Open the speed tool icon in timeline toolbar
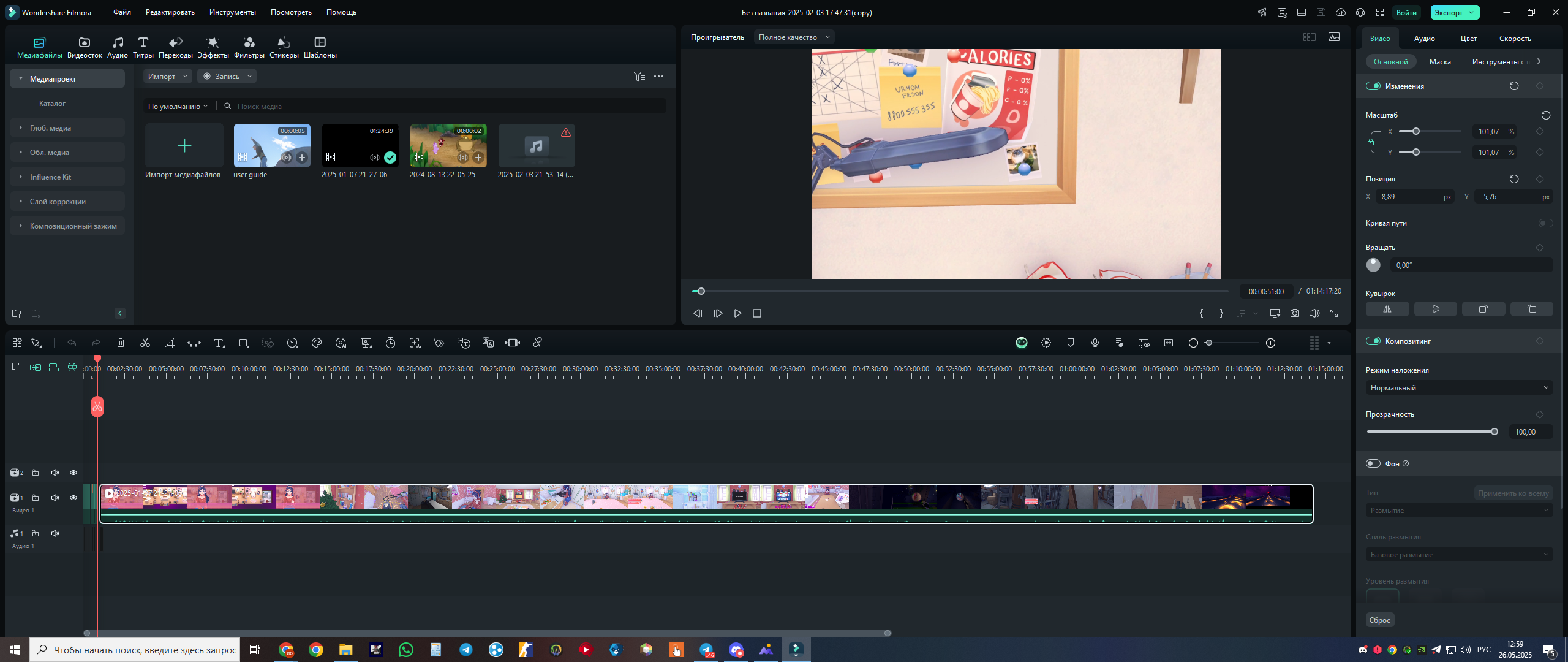 pos(292,343)
